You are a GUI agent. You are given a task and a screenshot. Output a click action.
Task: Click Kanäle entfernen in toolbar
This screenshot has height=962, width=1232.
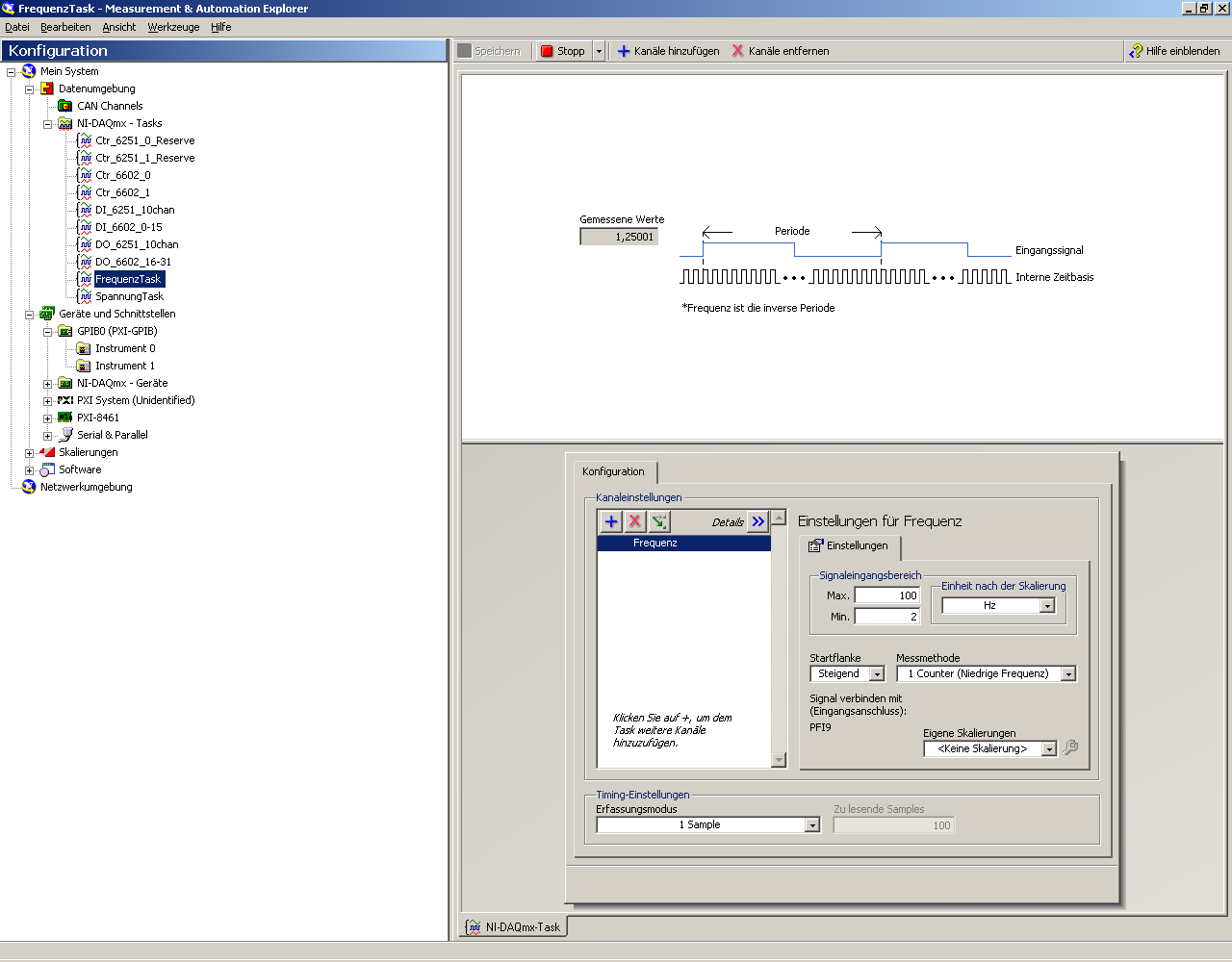point(780,51)
